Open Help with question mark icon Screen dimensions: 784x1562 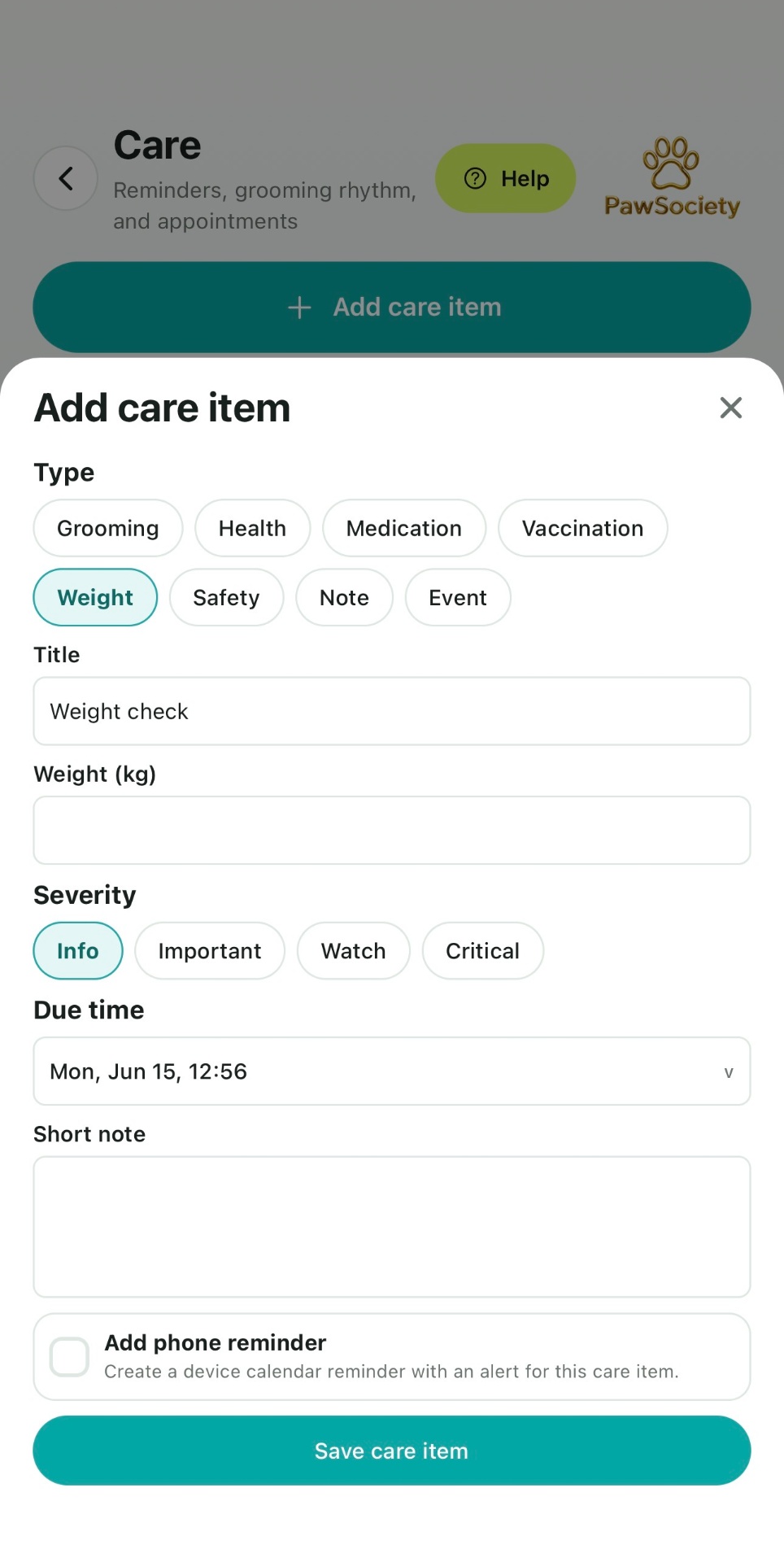click(505, 178)
